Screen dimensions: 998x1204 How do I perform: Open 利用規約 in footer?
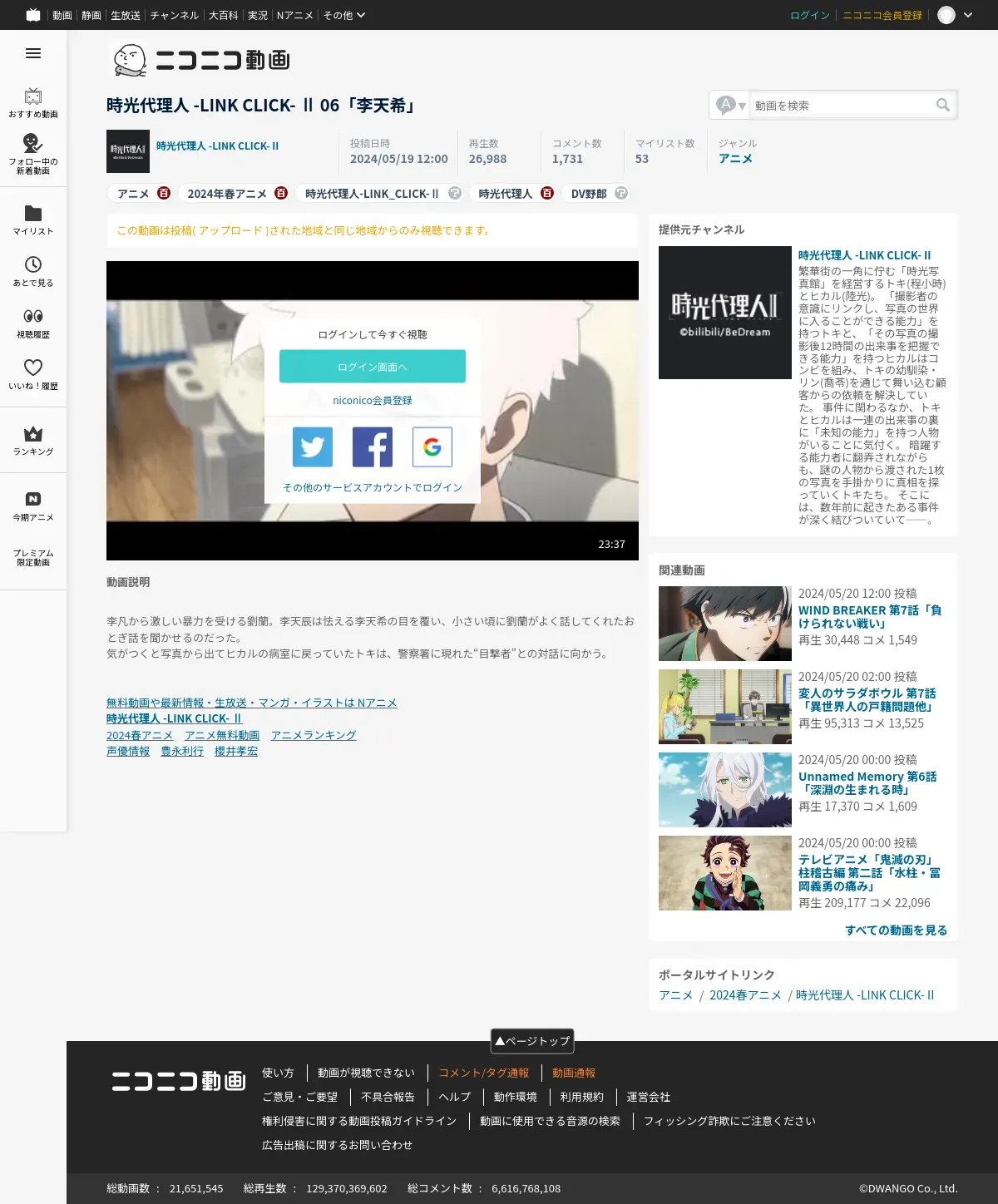(x=581, y=1097)
